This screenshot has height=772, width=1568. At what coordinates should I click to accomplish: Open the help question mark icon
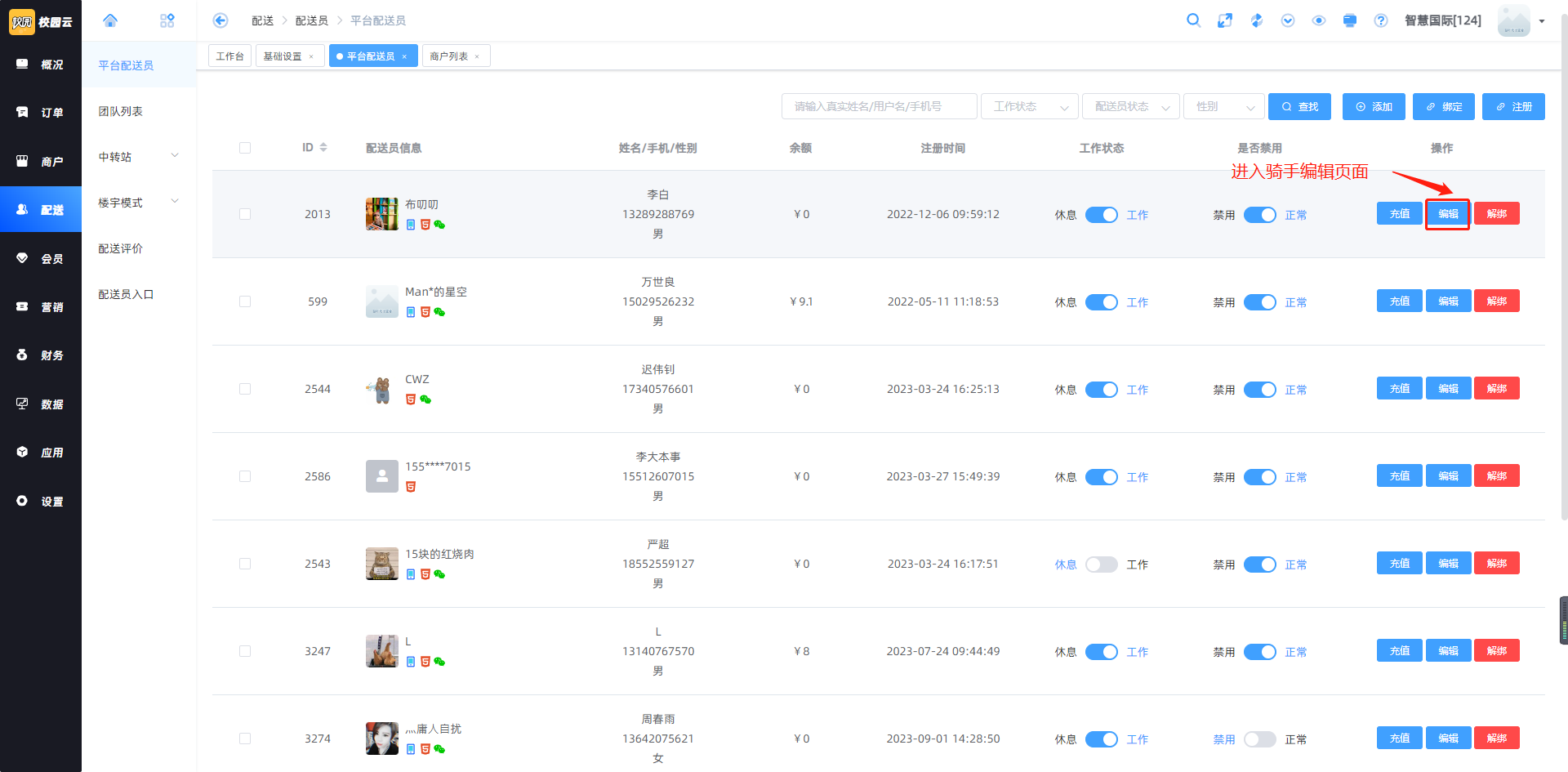coord(1381,20)
